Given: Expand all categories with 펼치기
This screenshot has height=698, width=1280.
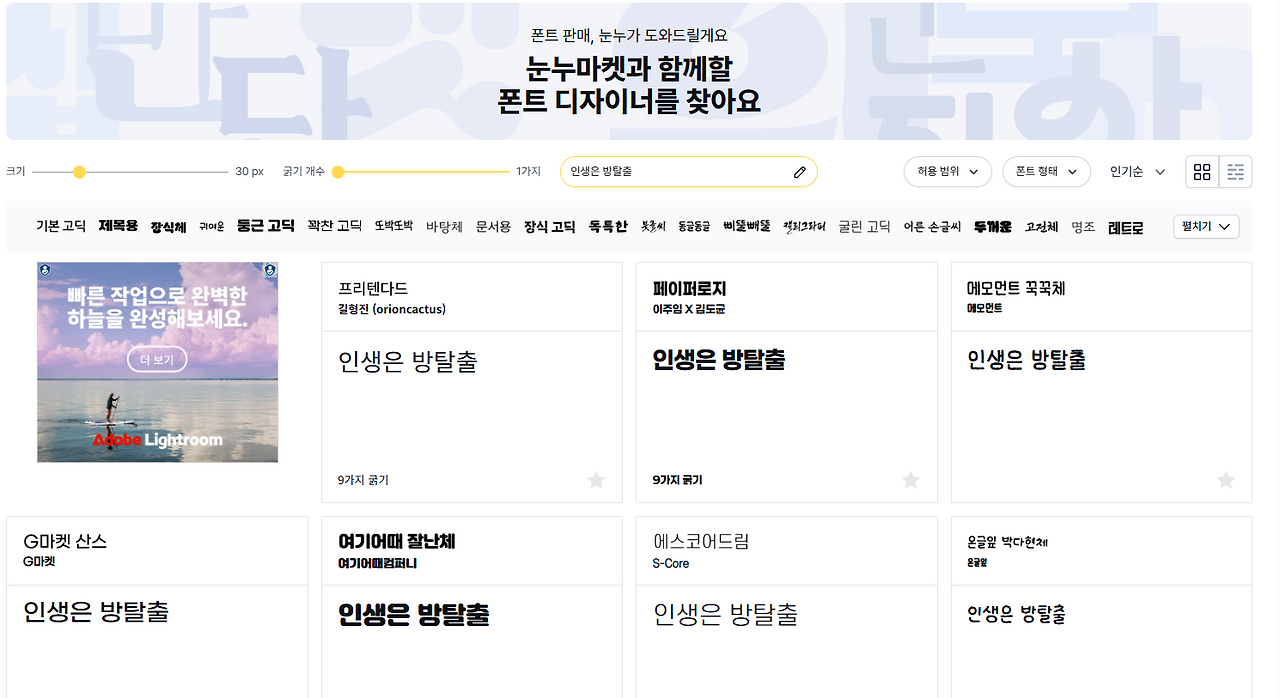Looking at the screenshot, I should [1206, 226].
